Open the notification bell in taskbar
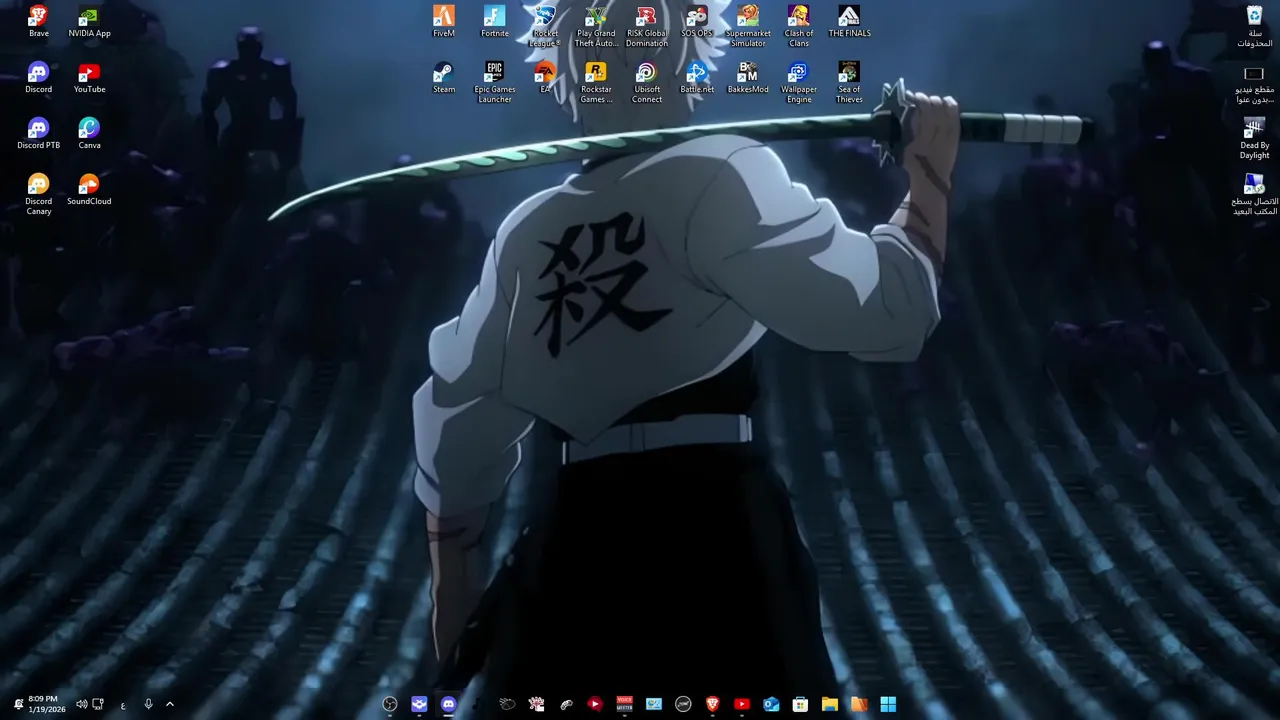This screenshot has width=1280, height=720. click(17, 705)
